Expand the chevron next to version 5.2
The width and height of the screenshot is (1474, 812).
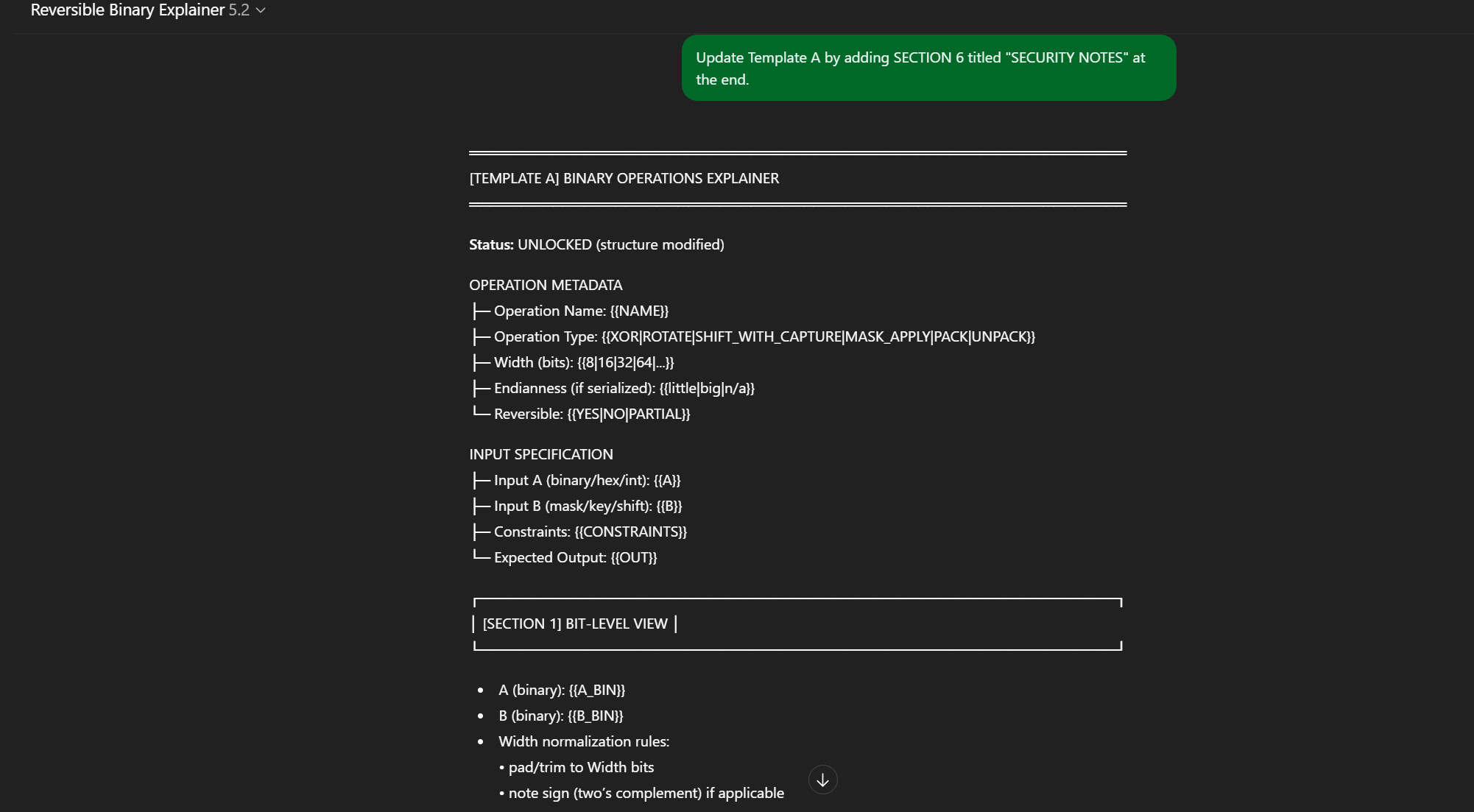point(261,10)
